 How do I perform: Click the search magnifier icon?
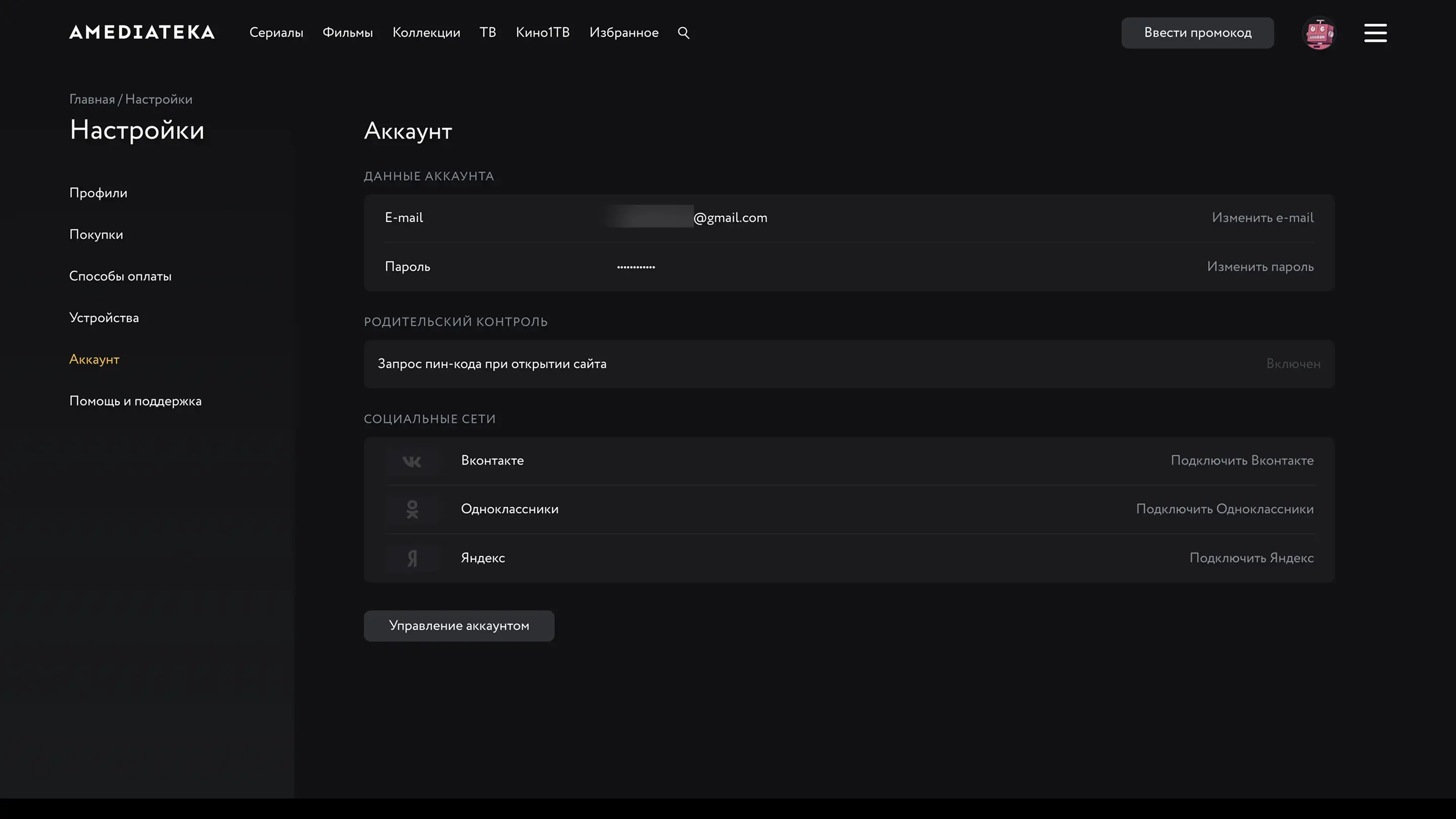684,33
